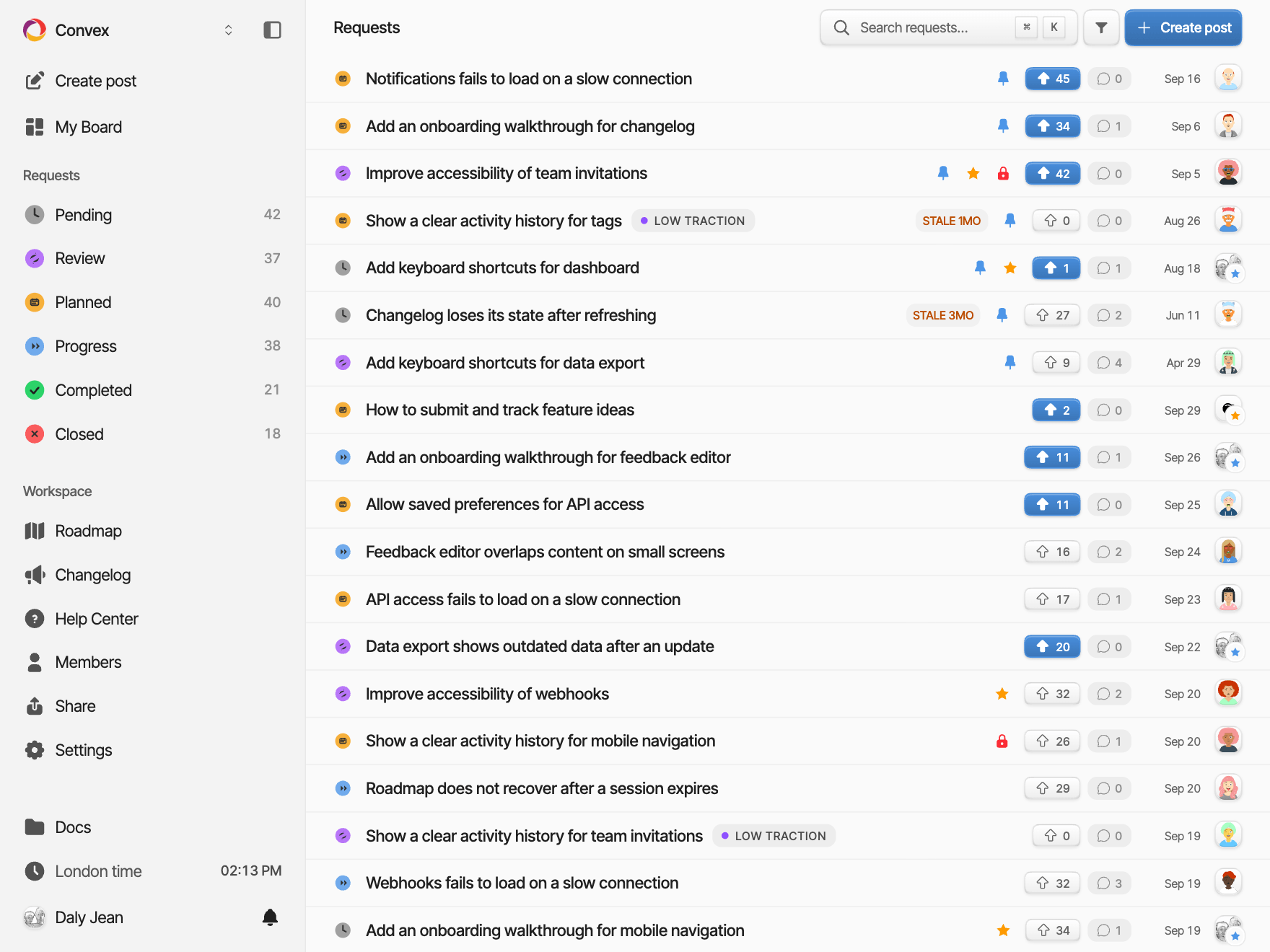Collapse the sidebar panel icon
1270x952 pixels.
272,30
